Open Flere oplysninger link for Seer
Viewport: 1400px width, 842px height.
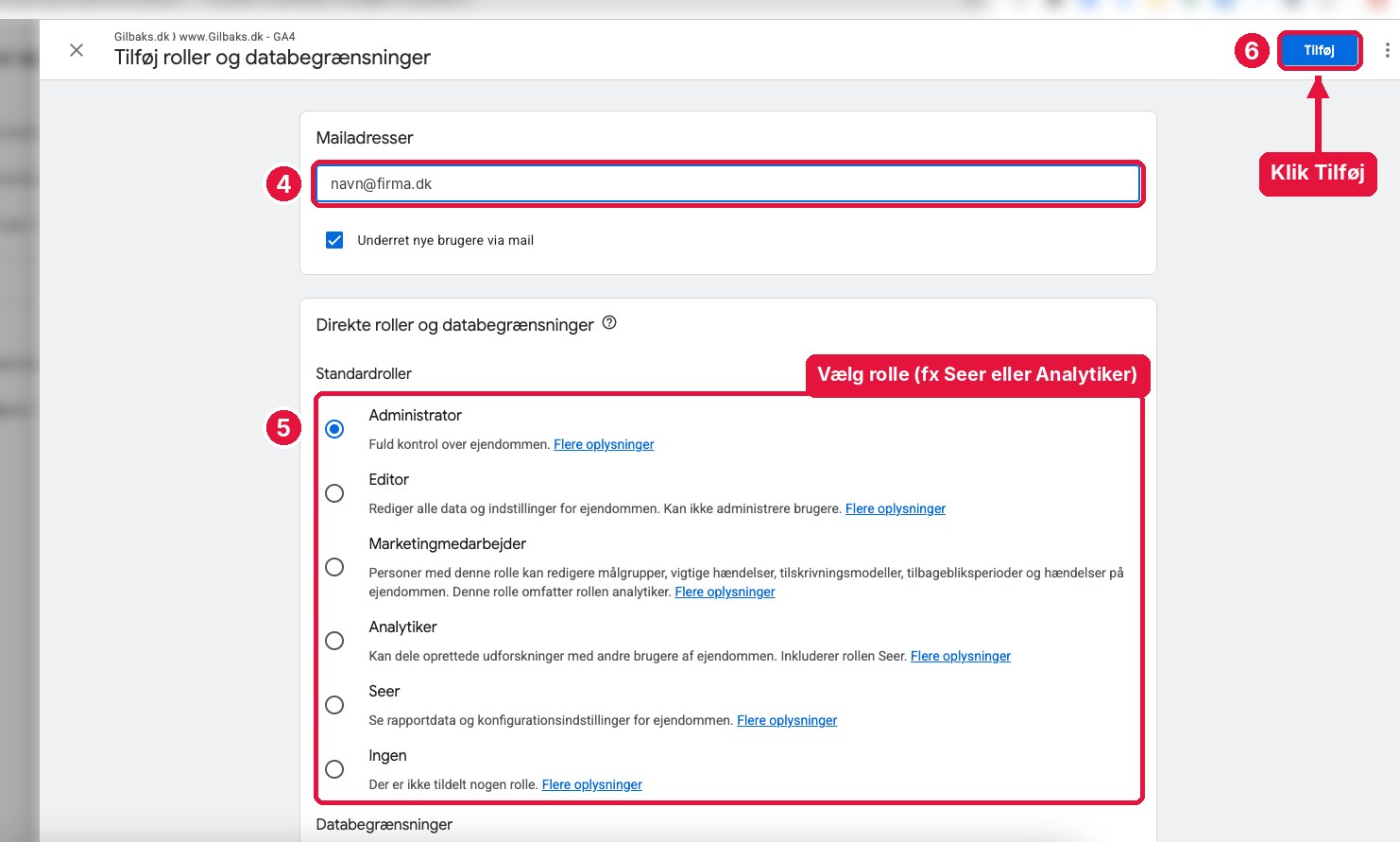point(787,720)
